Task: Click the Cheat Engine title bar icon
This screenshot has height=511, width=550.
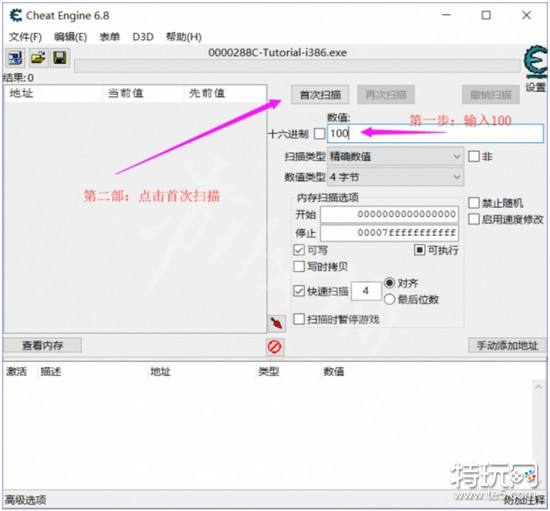Action: 15,15
